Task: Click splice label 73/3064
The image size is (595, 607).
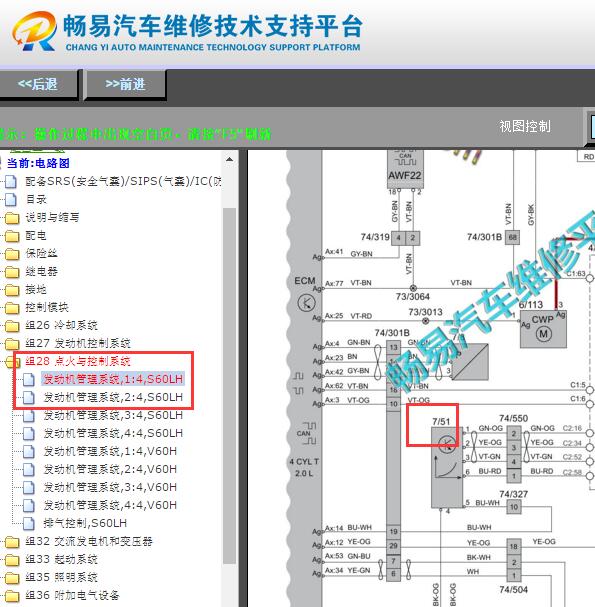Action: (413, 297)
